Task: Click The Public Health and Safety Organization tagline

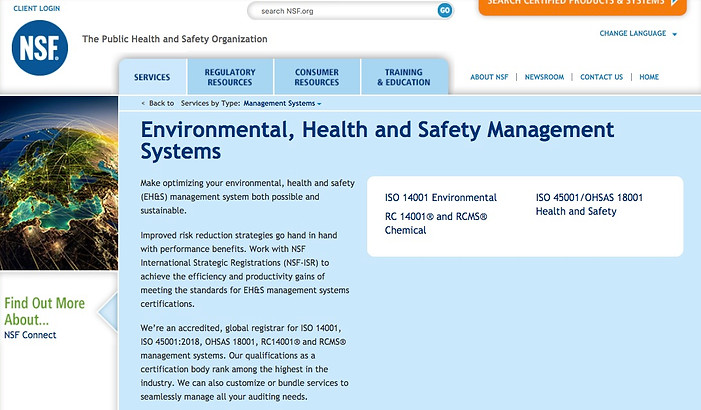Action: [174, 39]
